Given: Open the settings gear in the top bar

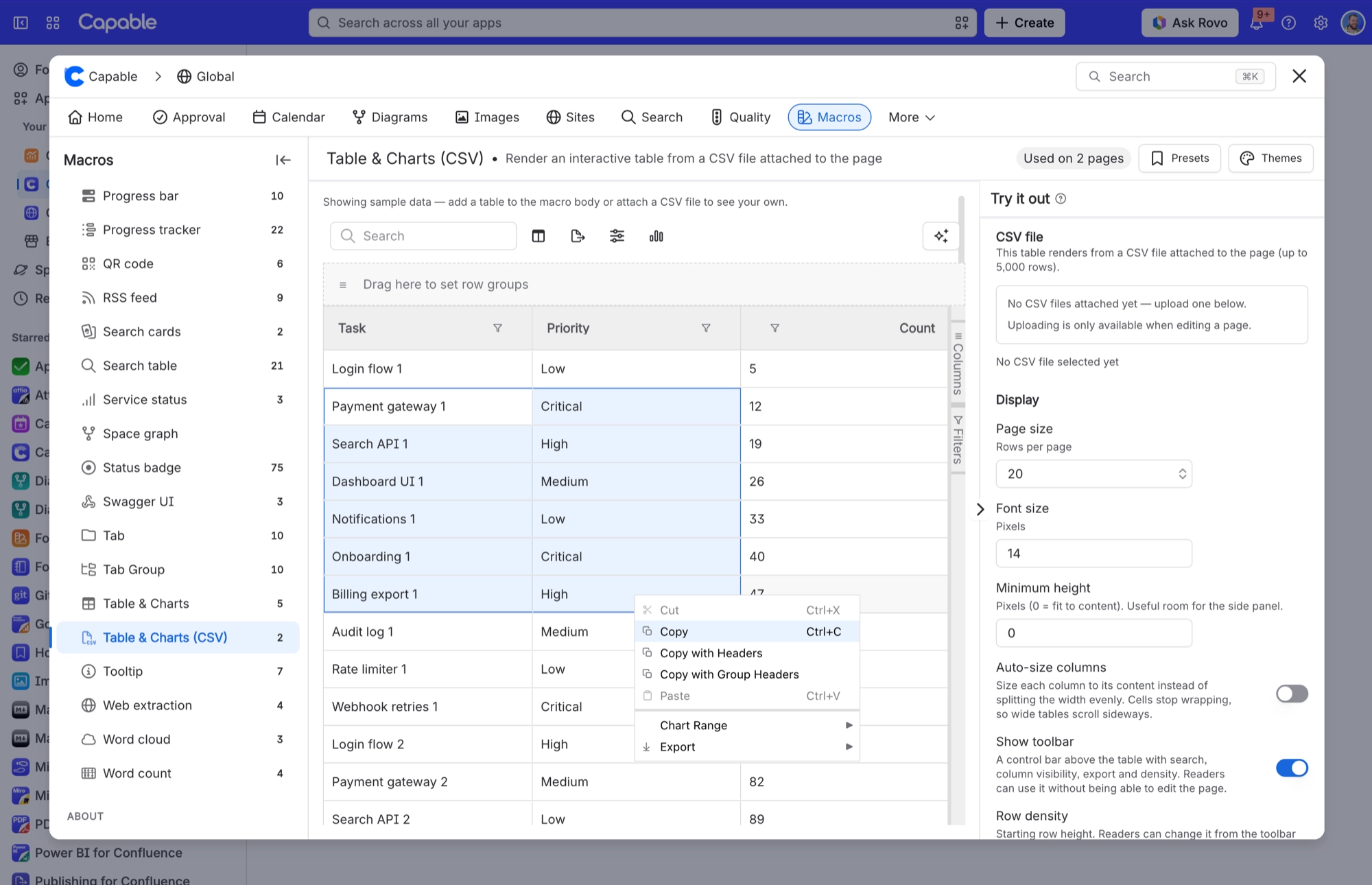Looking at the screenshot, I should tap(1321, 23).
